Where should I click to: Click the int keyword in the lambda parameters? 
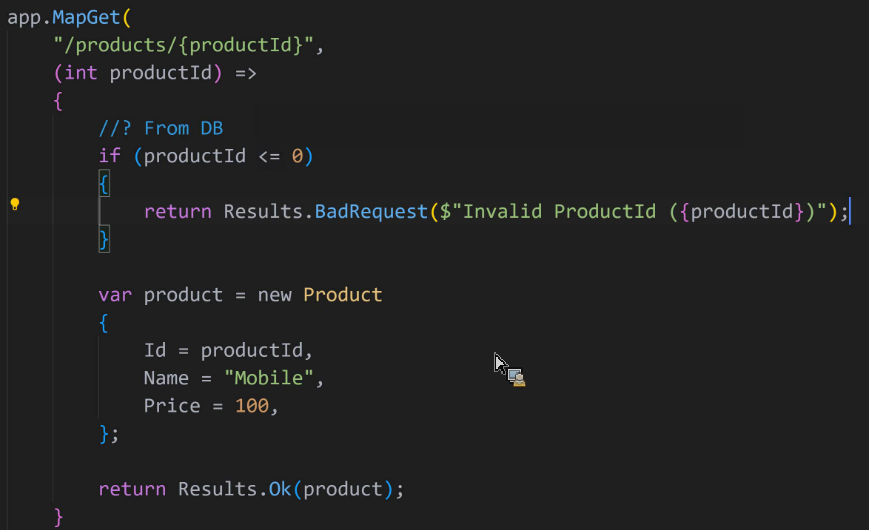coord(81,73)
